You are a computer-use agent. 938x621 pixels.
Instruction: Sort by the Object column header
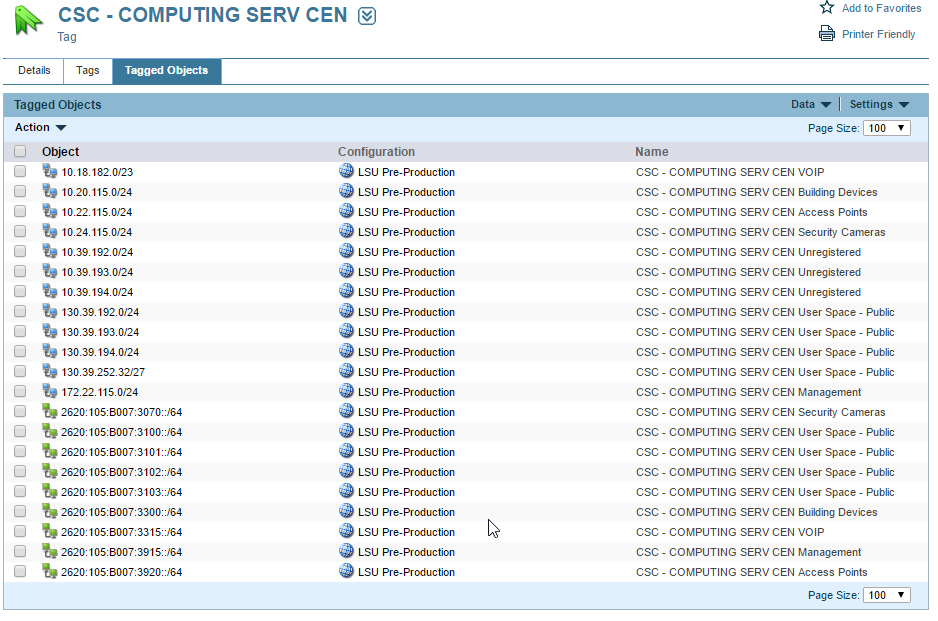click(60, 152)
